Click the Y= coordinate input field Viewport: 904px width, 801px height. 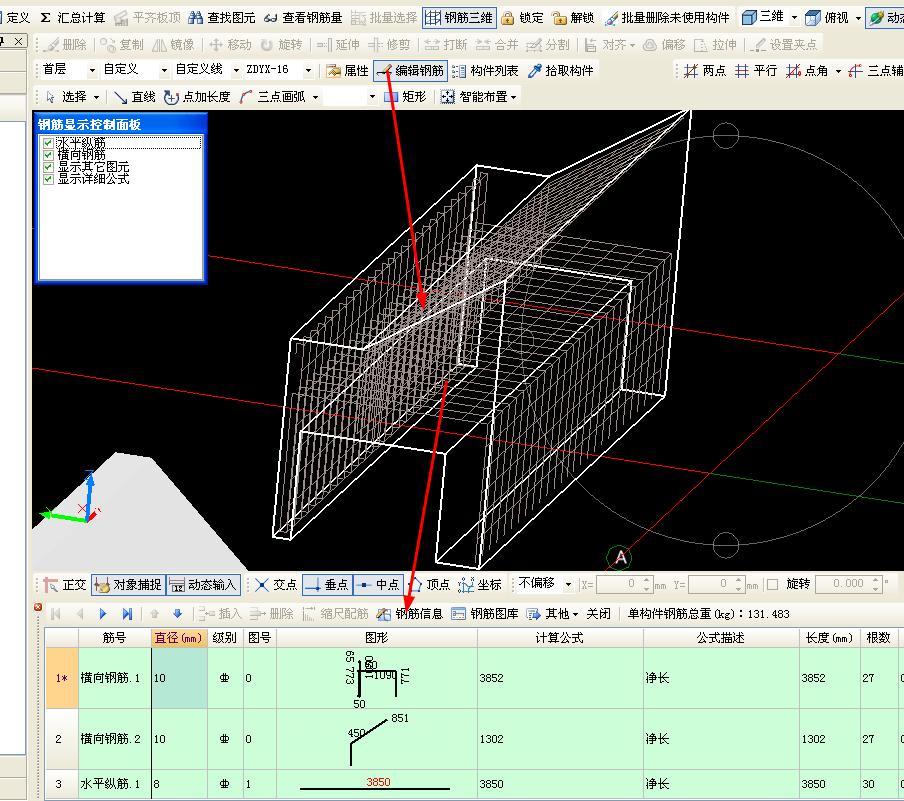[717, 584]
